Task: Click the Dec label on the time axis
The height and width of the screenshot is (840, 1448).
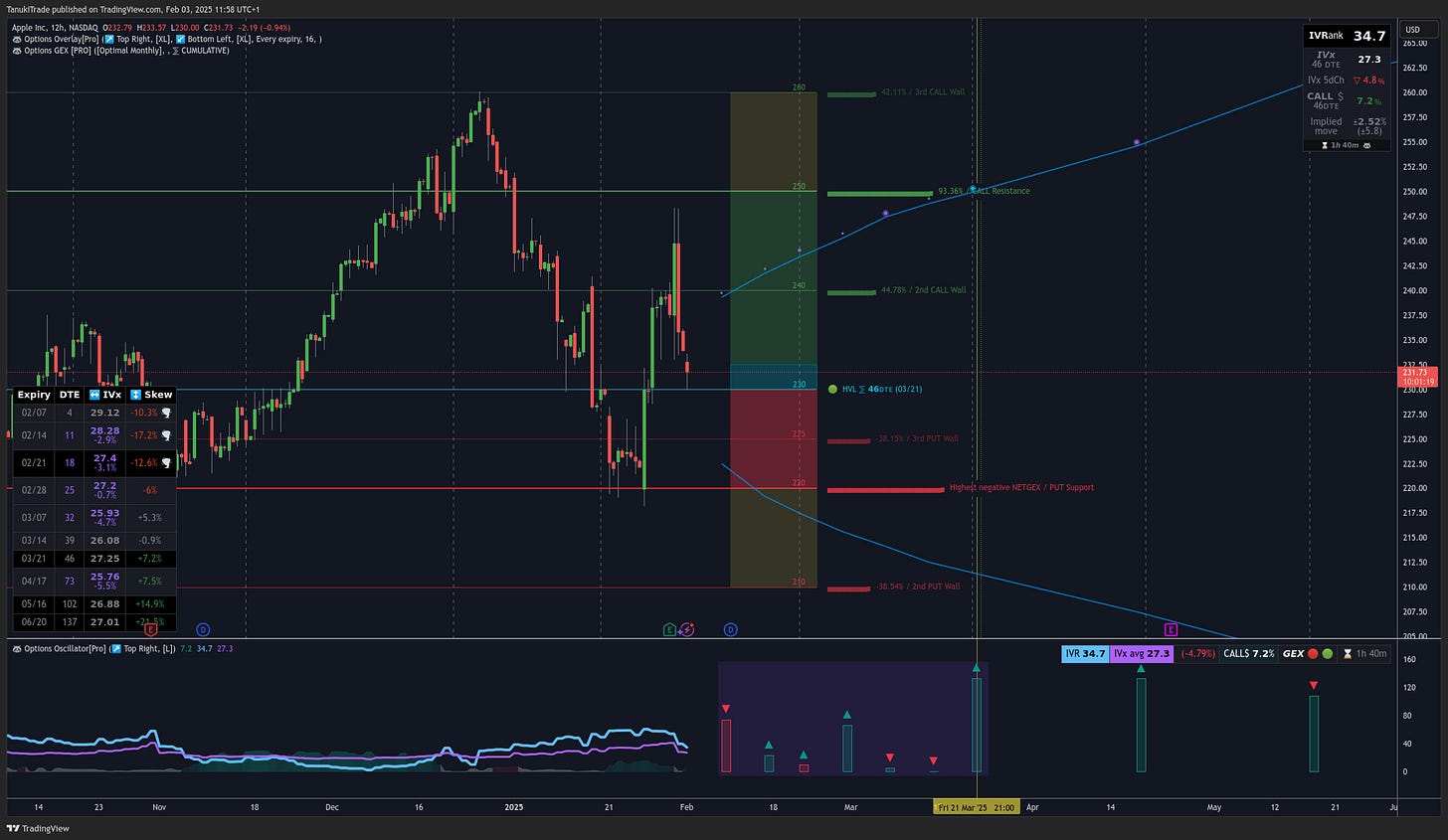Action: [332, 807]
